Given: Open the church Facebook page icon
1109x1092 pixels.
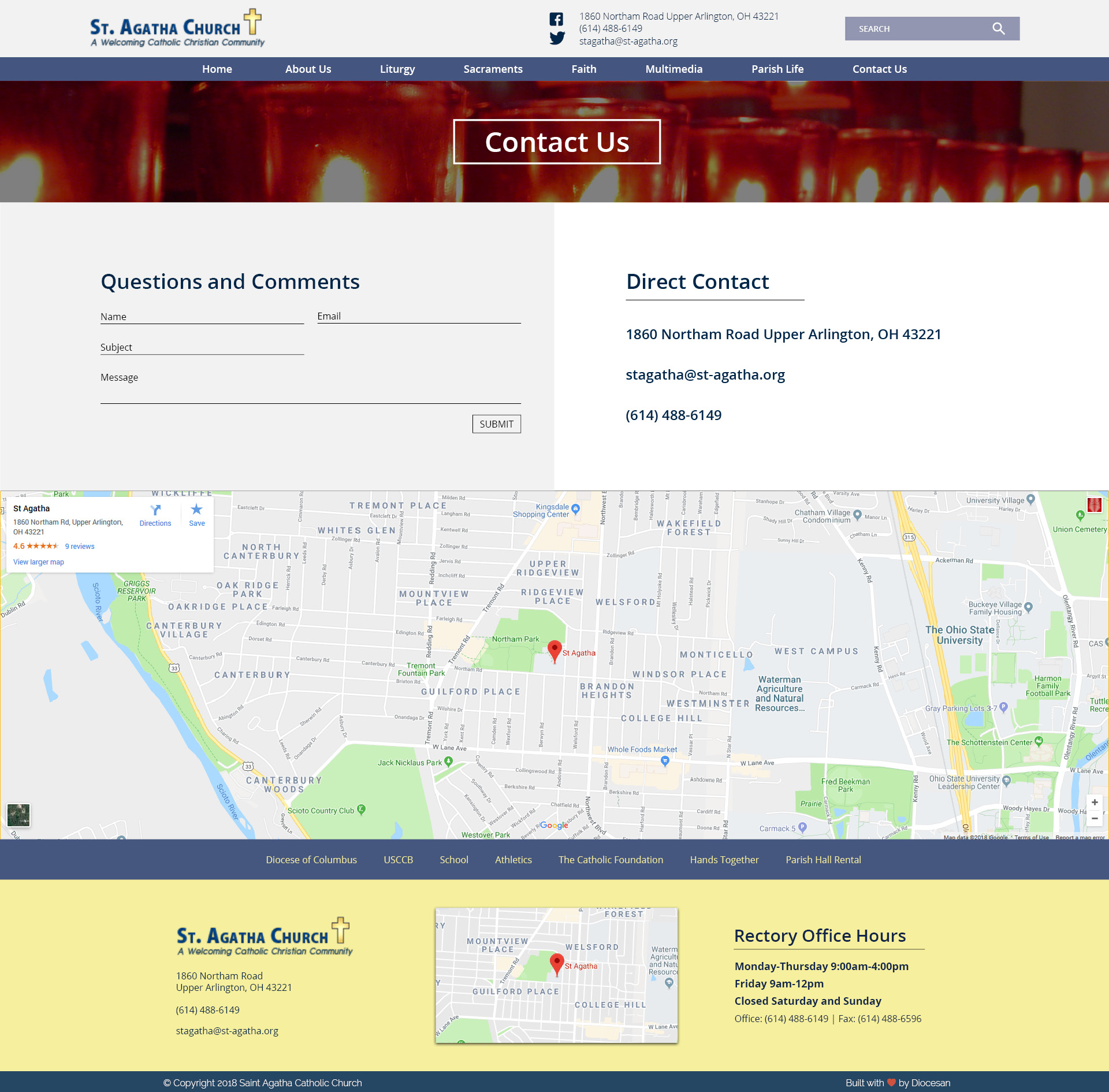Looking at the screenshot, I should tap(556, 19).
